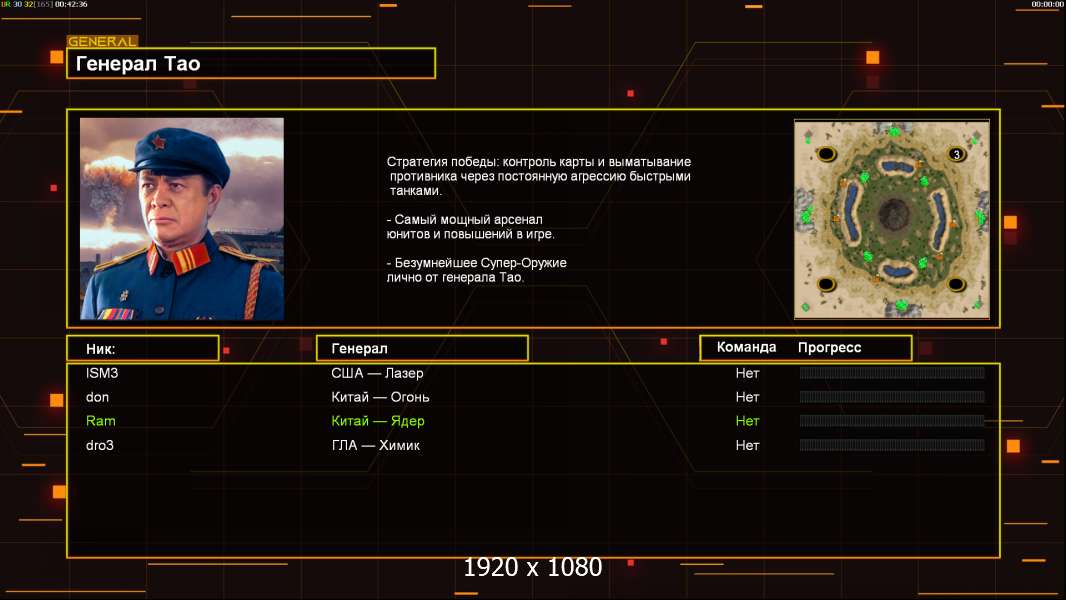The height and width of the screenshot is (600, 1066).
Task: Click general entry 'Китай — Ядер'
Action: tap(378, 421)
